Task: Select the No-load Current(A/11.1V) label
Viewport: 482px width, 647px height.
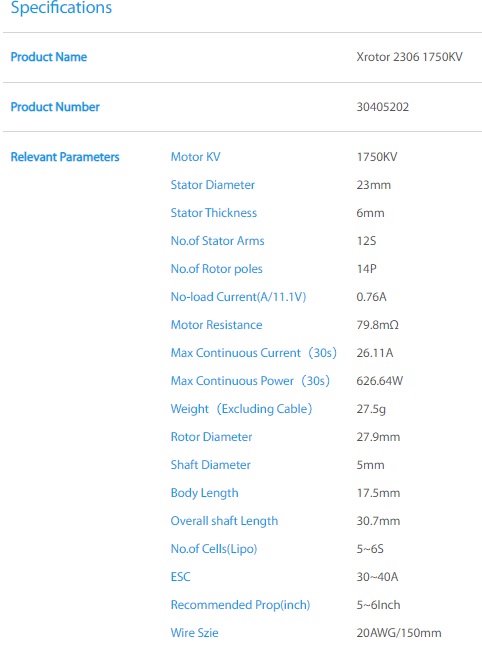Action: [239, 297]
